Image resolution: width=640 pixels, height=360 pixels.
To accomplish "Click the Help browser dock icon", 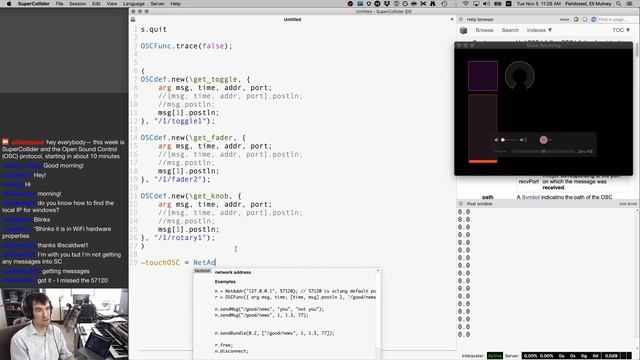I will coord(461,19).
